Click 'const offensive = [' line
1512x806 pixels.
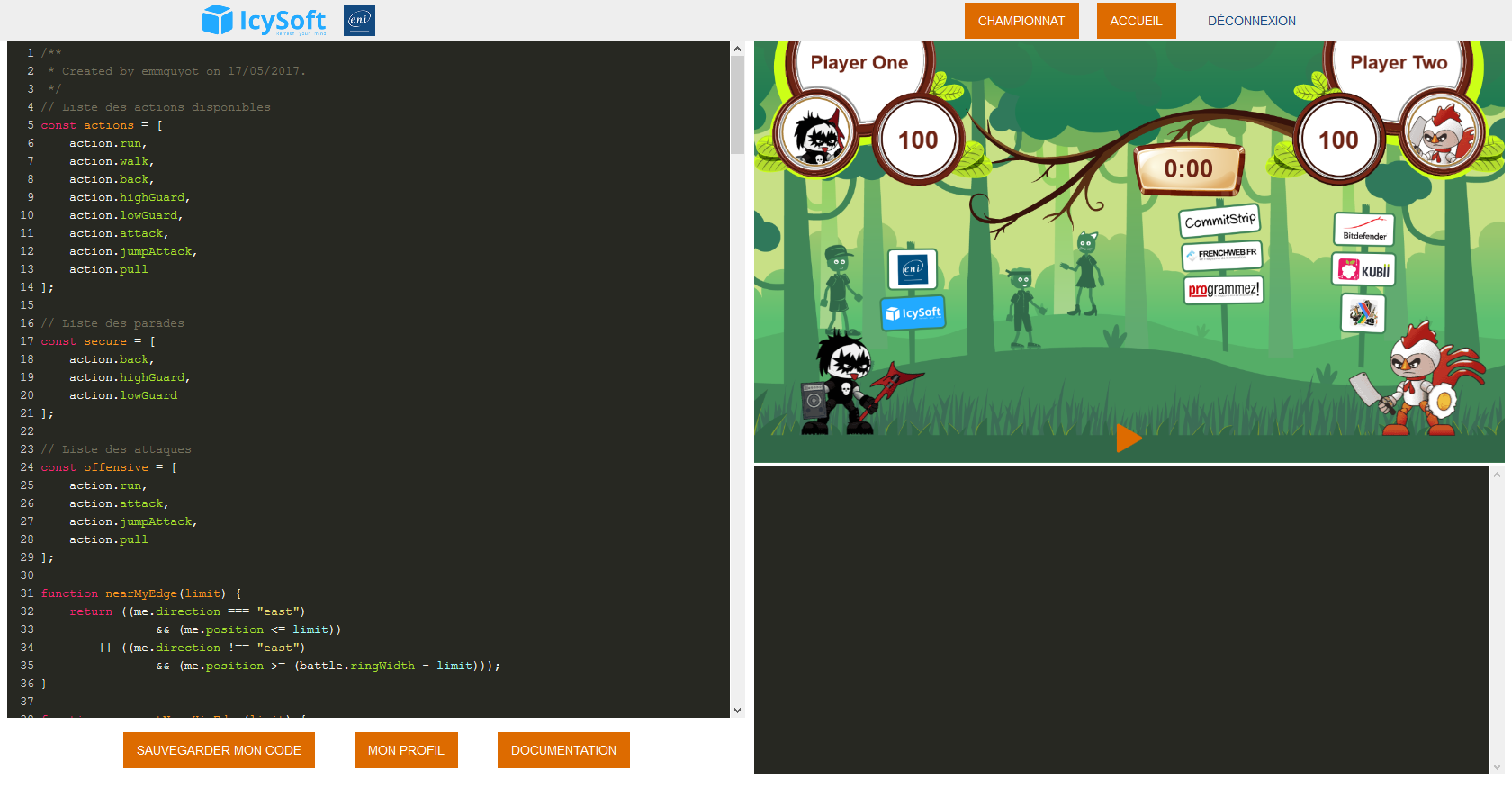(109, 467)
